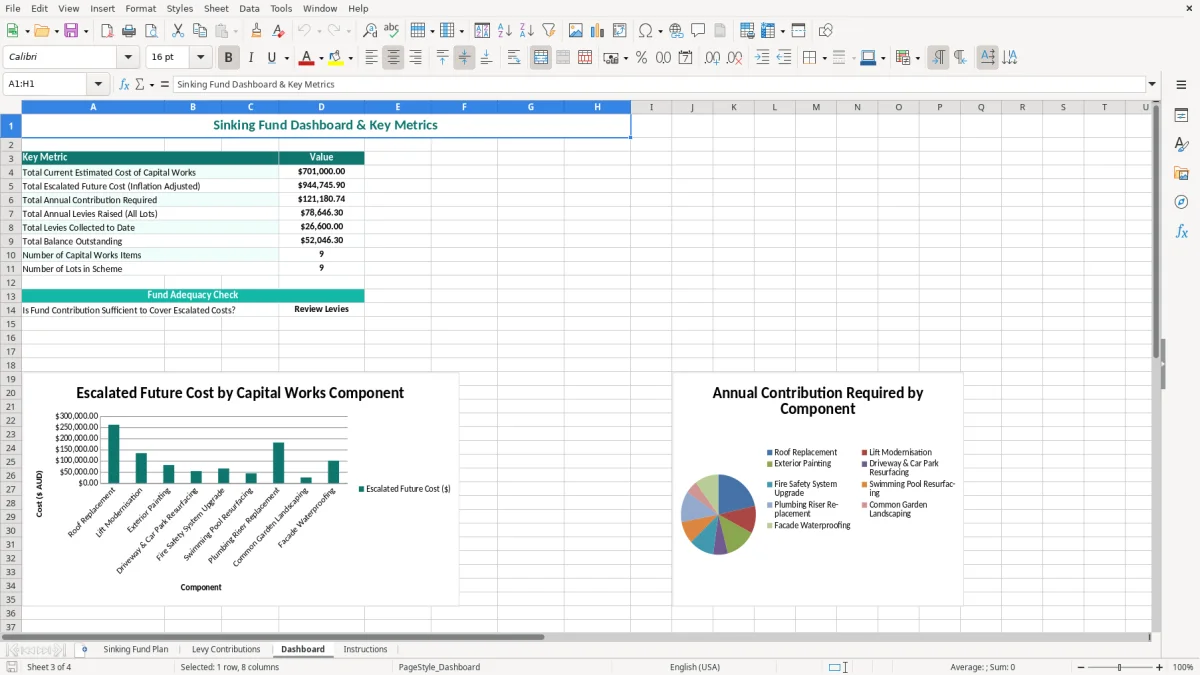Toggle center vertical alignment
The image size is (1200, 675).
click(x=464, y=58)
